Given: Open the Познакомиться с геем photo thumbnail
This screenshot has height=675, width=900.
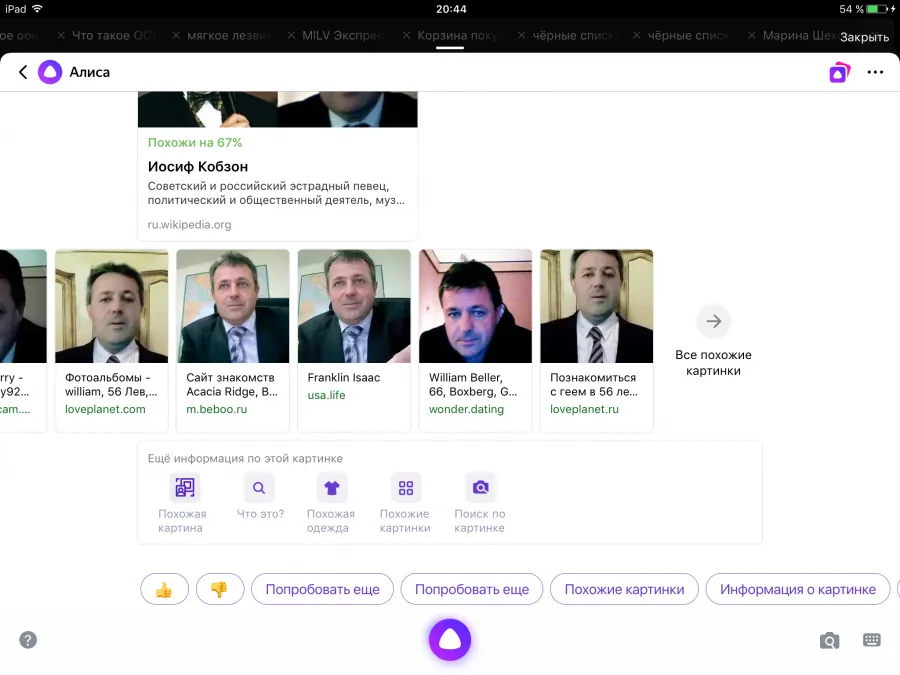Looking at the screenshot, I should pos(597,306).
